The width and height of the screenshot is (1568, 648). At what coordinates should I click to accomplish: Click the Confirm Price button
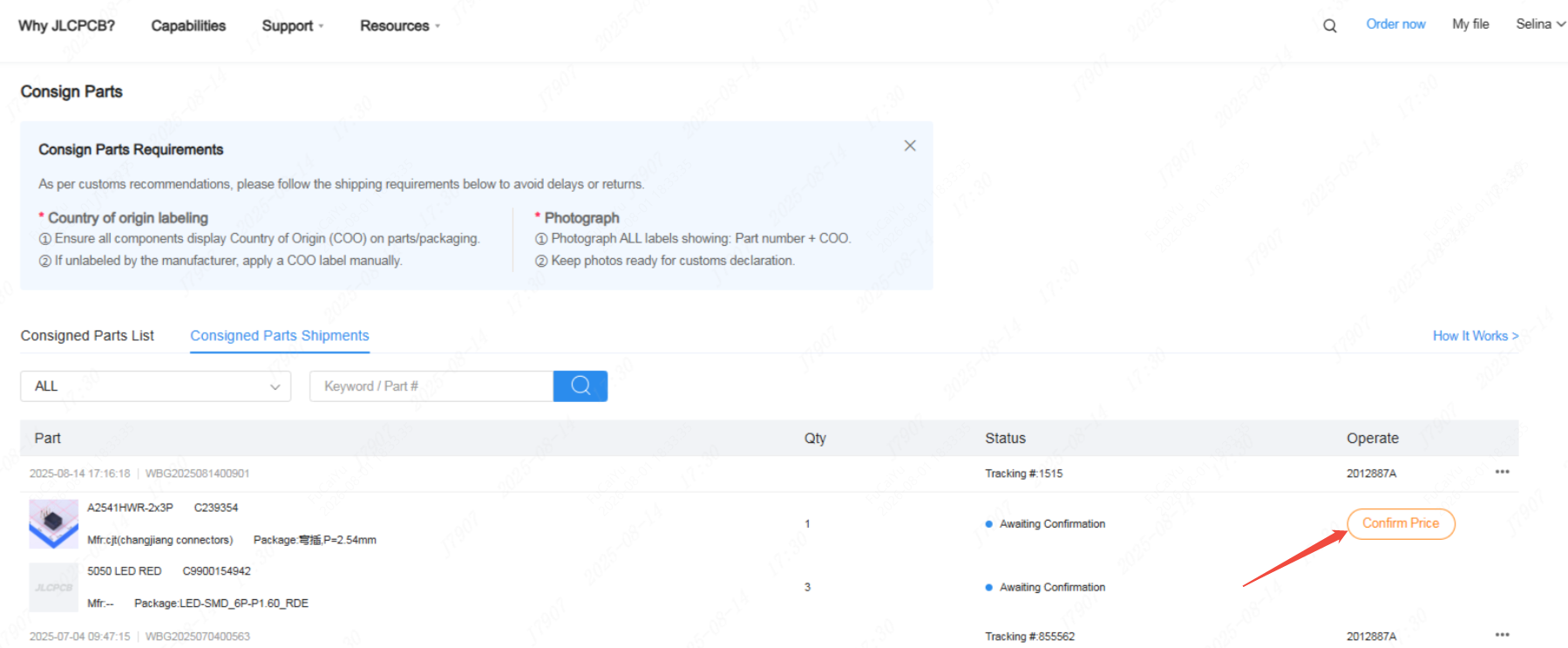tap(1401, 523)
